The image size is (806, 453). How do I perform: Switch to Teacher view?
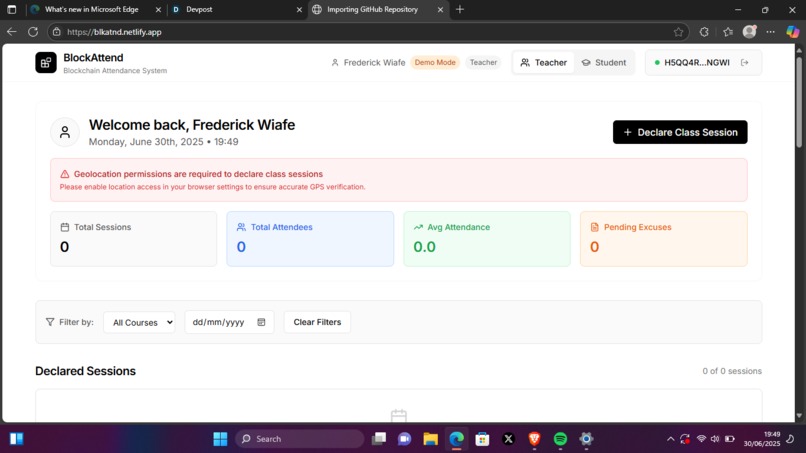coord(543,63)
